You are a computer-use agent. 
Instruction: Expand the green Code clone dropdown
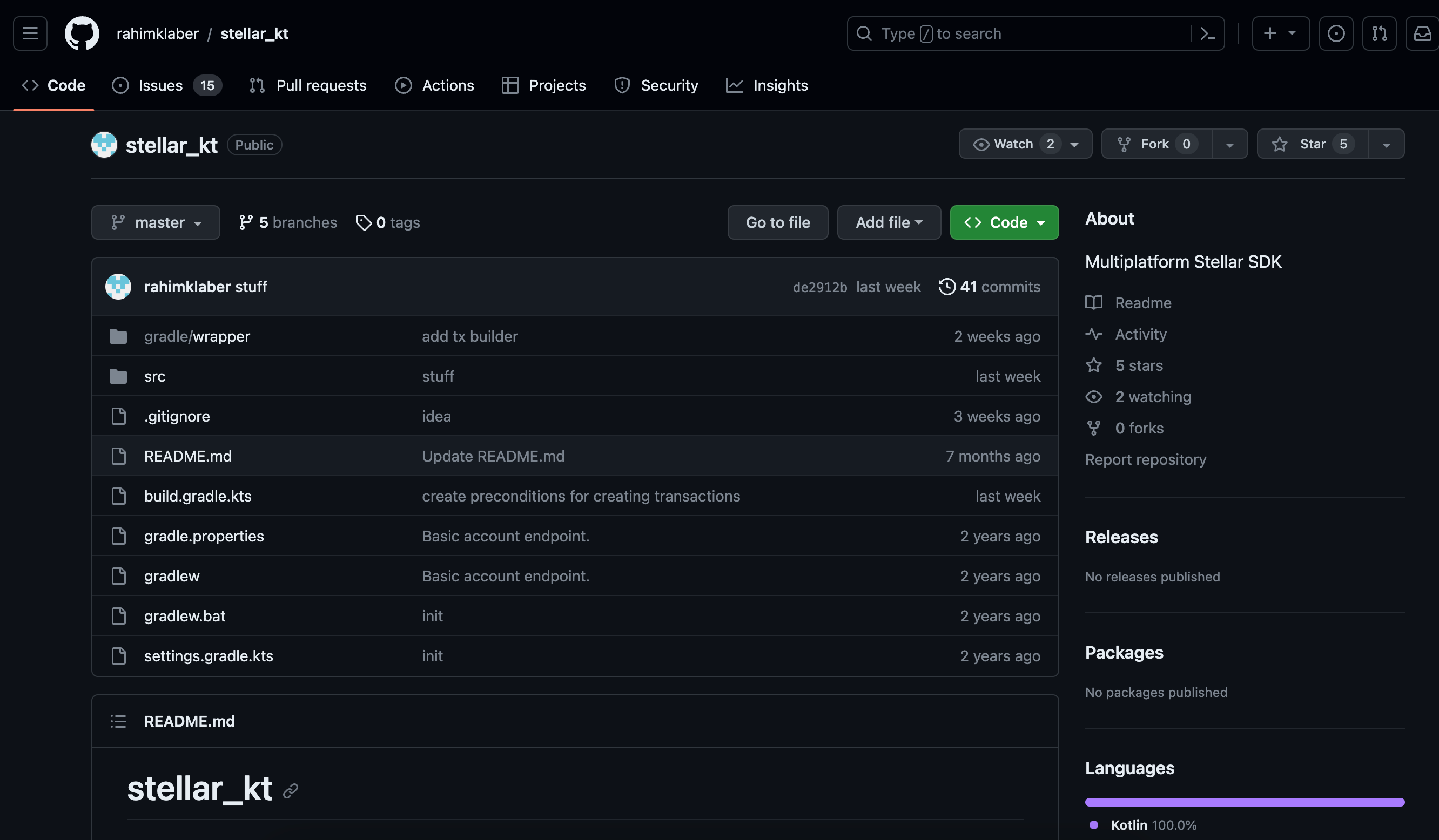click(x=1005, y=222)
